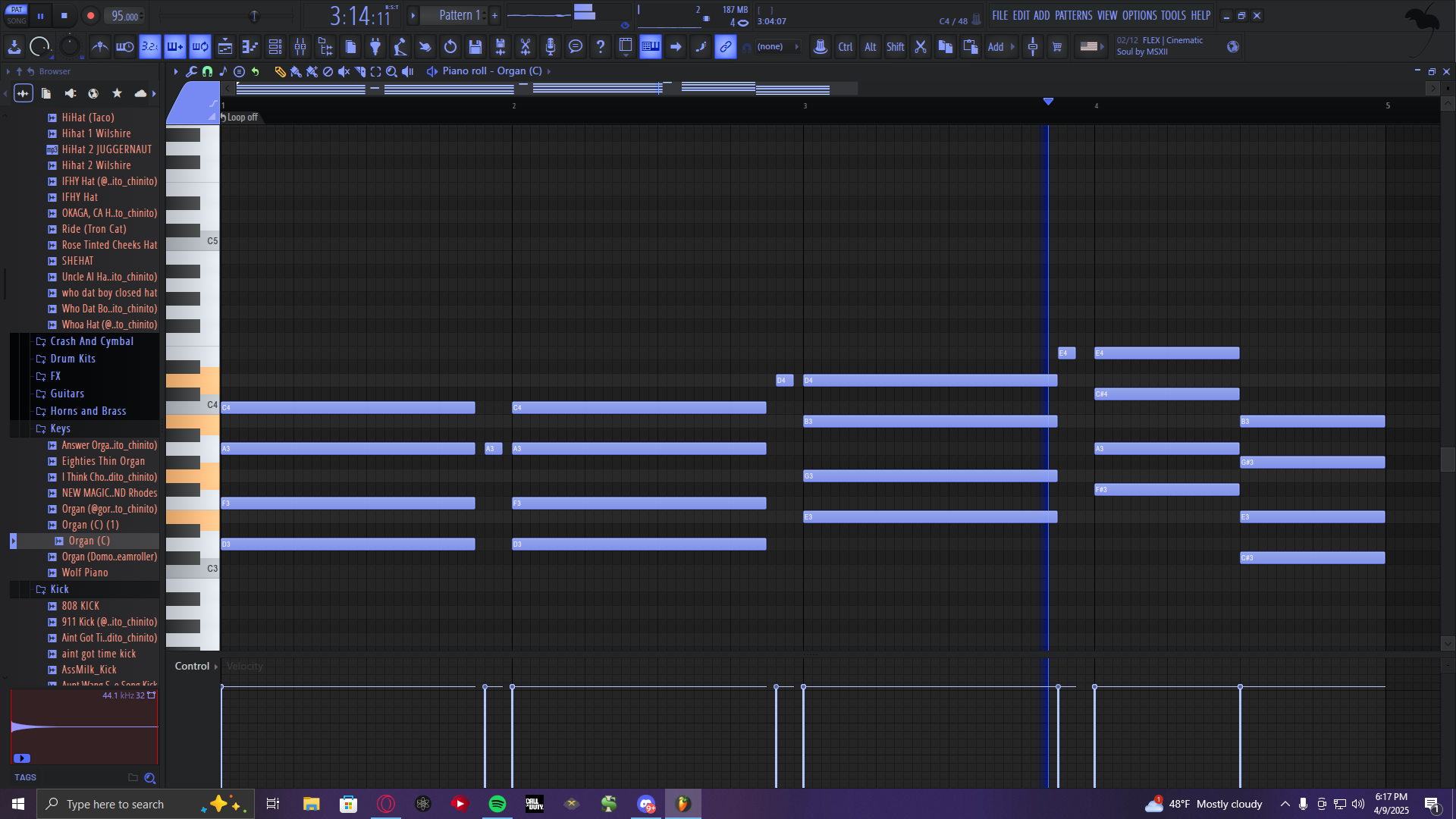Toggle PAT/SONG mode switch
Viewport: 1456px width, 819px height.
click(16, 15)
